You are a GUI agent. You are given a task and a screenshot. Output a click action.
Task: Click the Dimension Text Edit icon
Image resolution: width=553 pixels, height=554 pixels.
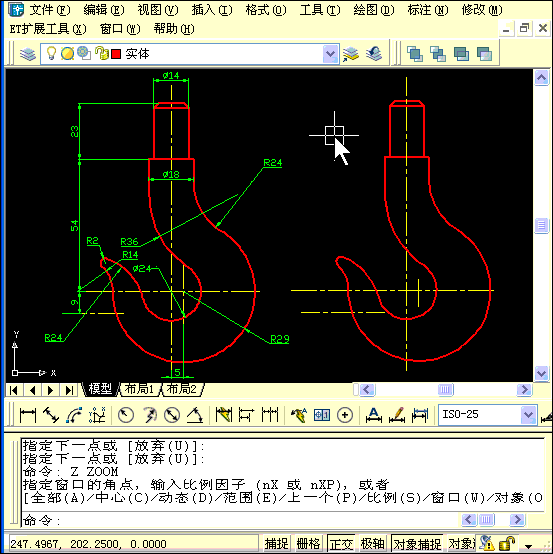click(x=397, y=415)
